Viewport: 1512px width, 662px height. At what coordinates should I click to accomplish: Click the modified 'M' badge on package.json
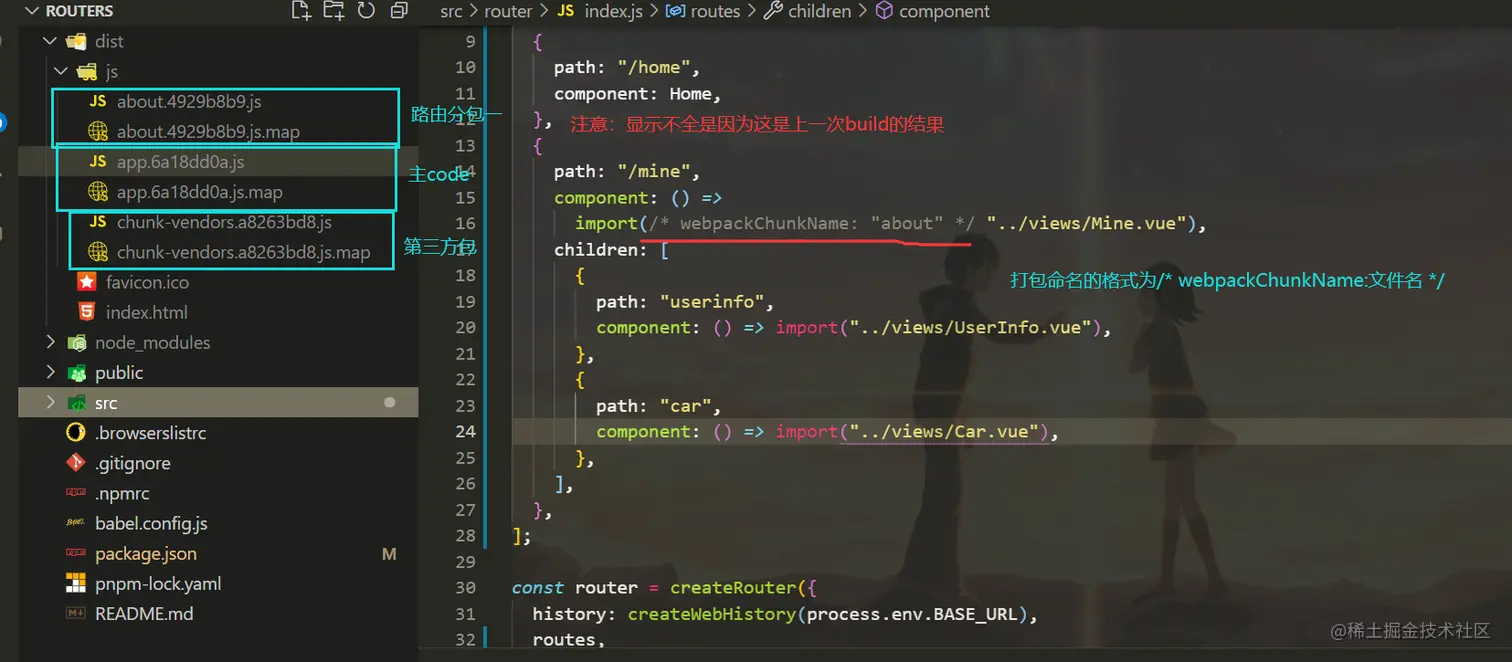pos(389,553)
